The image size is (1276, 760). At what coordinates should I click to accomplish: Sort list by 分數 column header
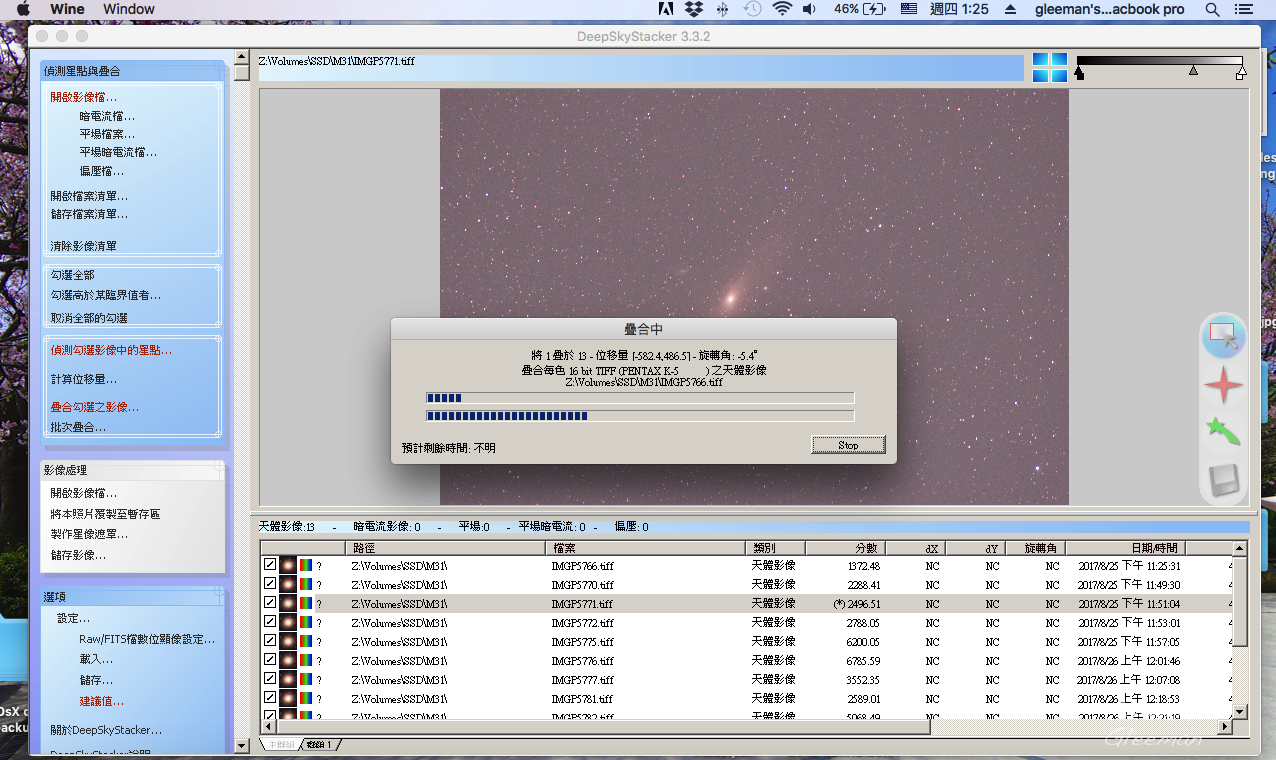point(845,548)
